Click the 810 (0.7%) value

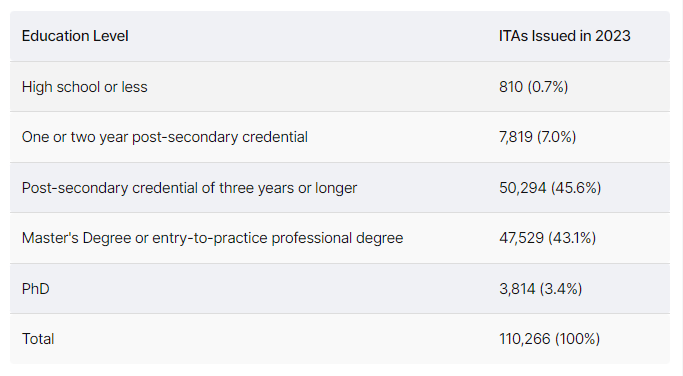click(534, 87)
